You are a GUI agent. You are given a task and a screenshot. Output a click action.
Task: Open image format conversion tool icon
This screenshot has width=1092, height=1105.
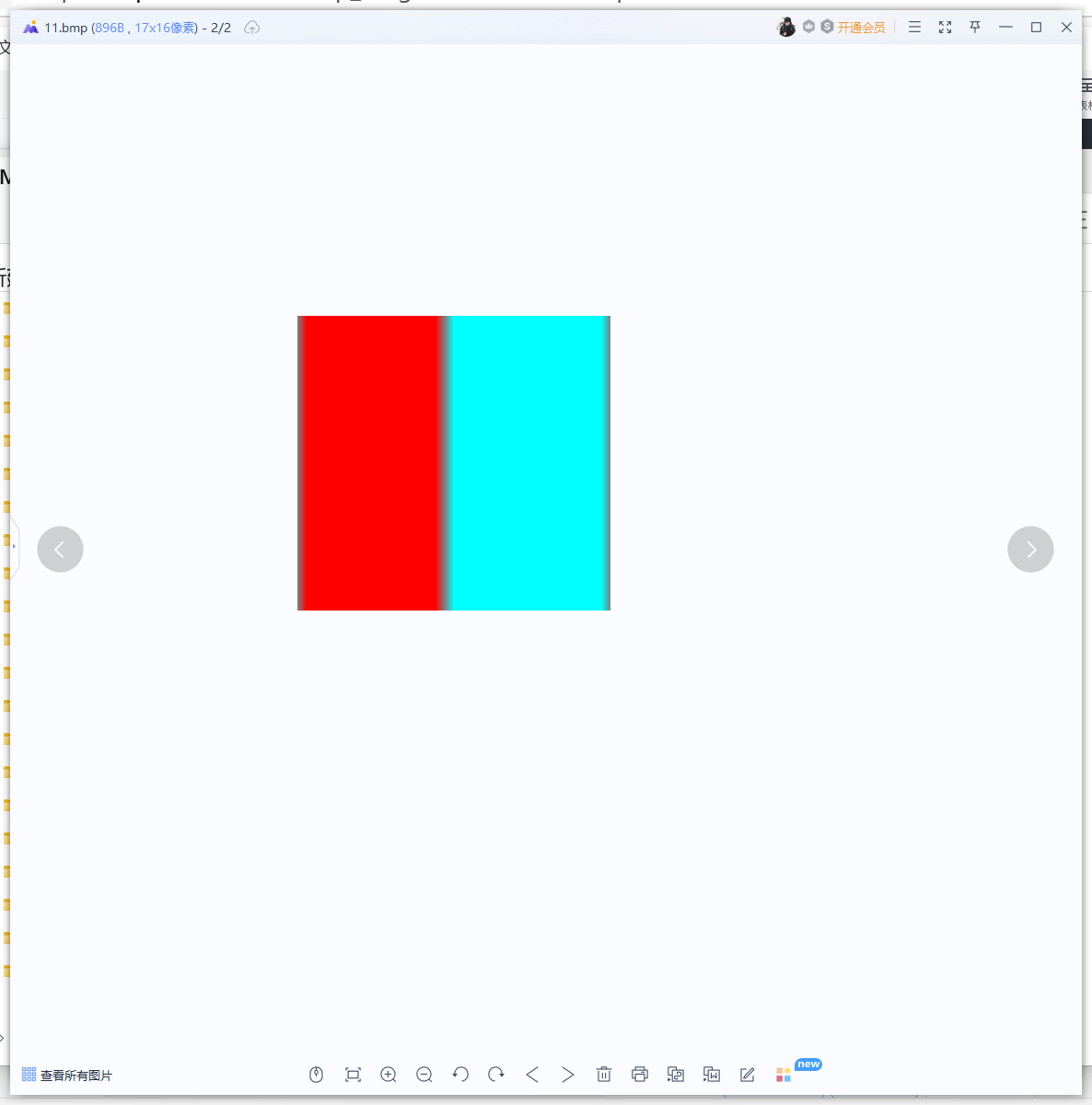(x=676, y=1075)
